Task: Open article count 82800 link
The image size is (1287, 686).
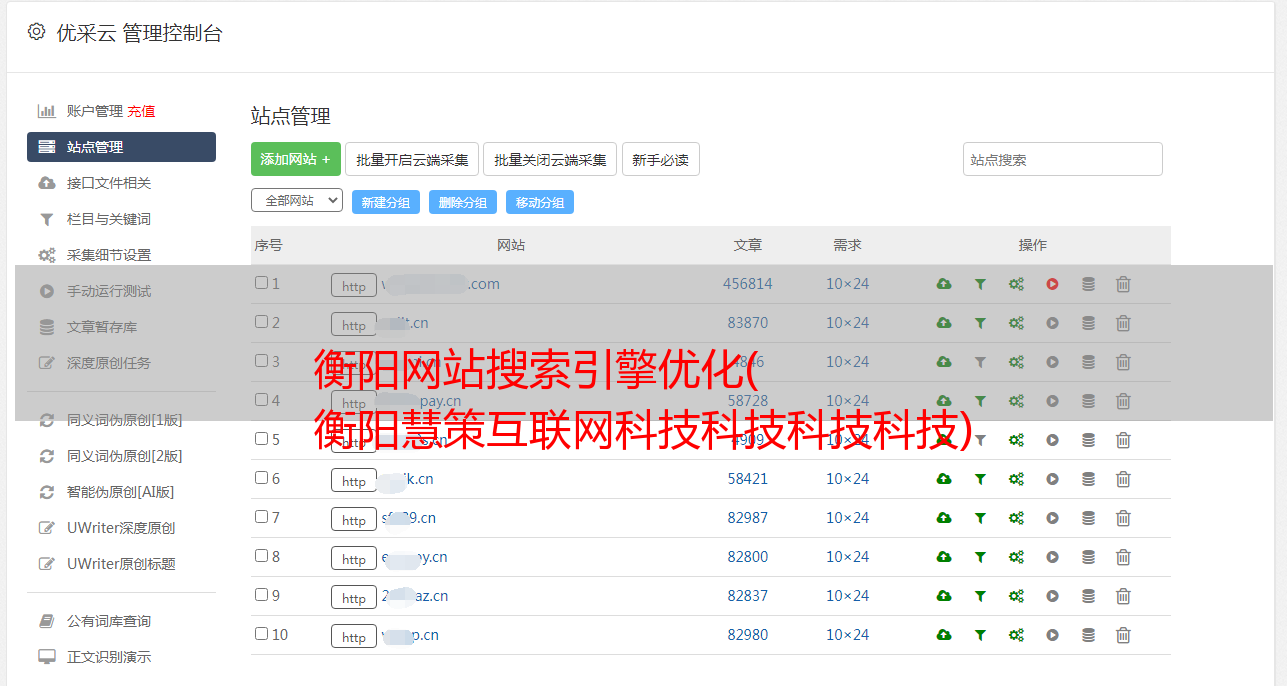Action: click(x=748, y=557)
